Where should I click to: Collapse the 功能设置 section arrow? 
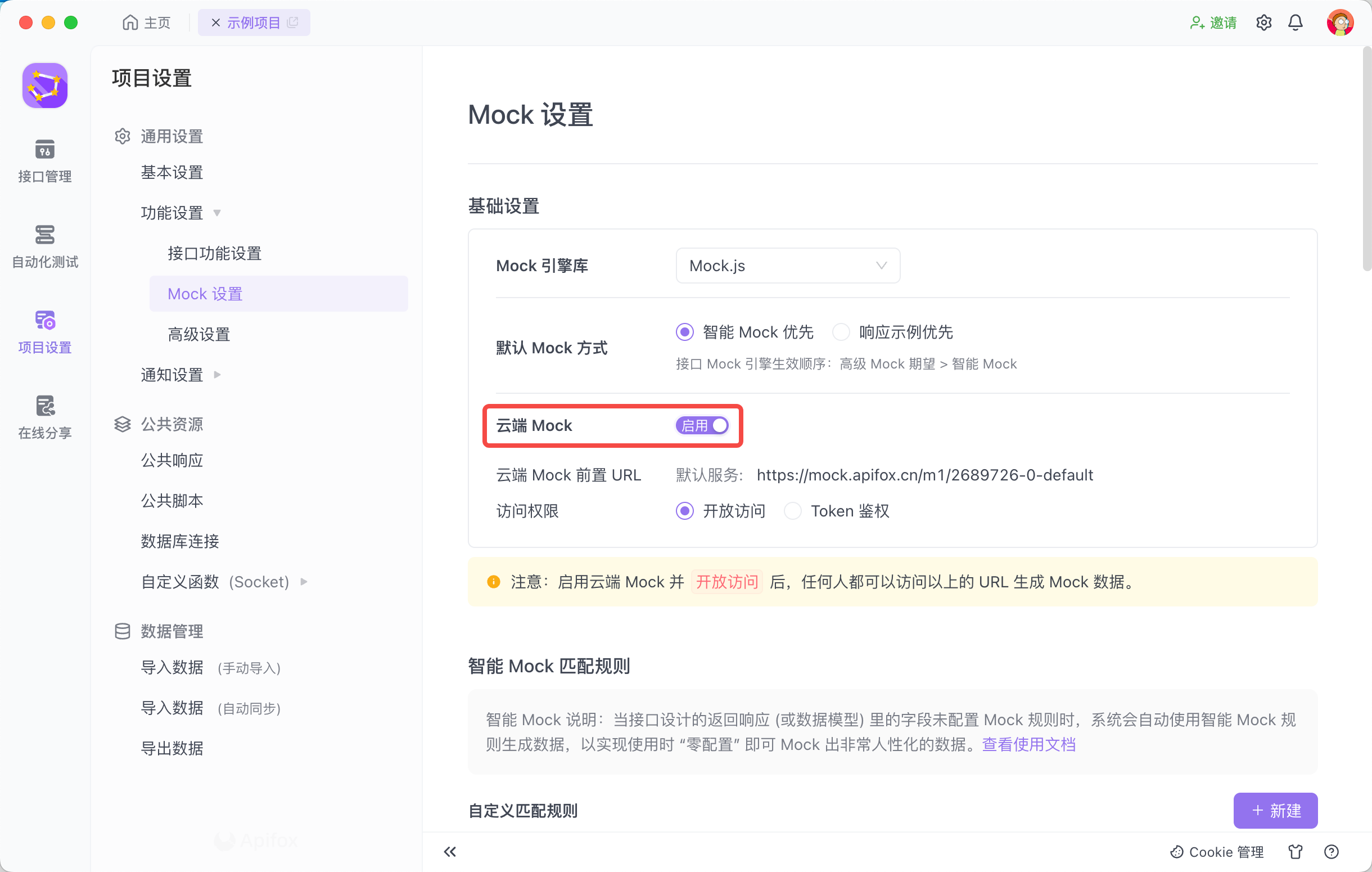(217, 213)
